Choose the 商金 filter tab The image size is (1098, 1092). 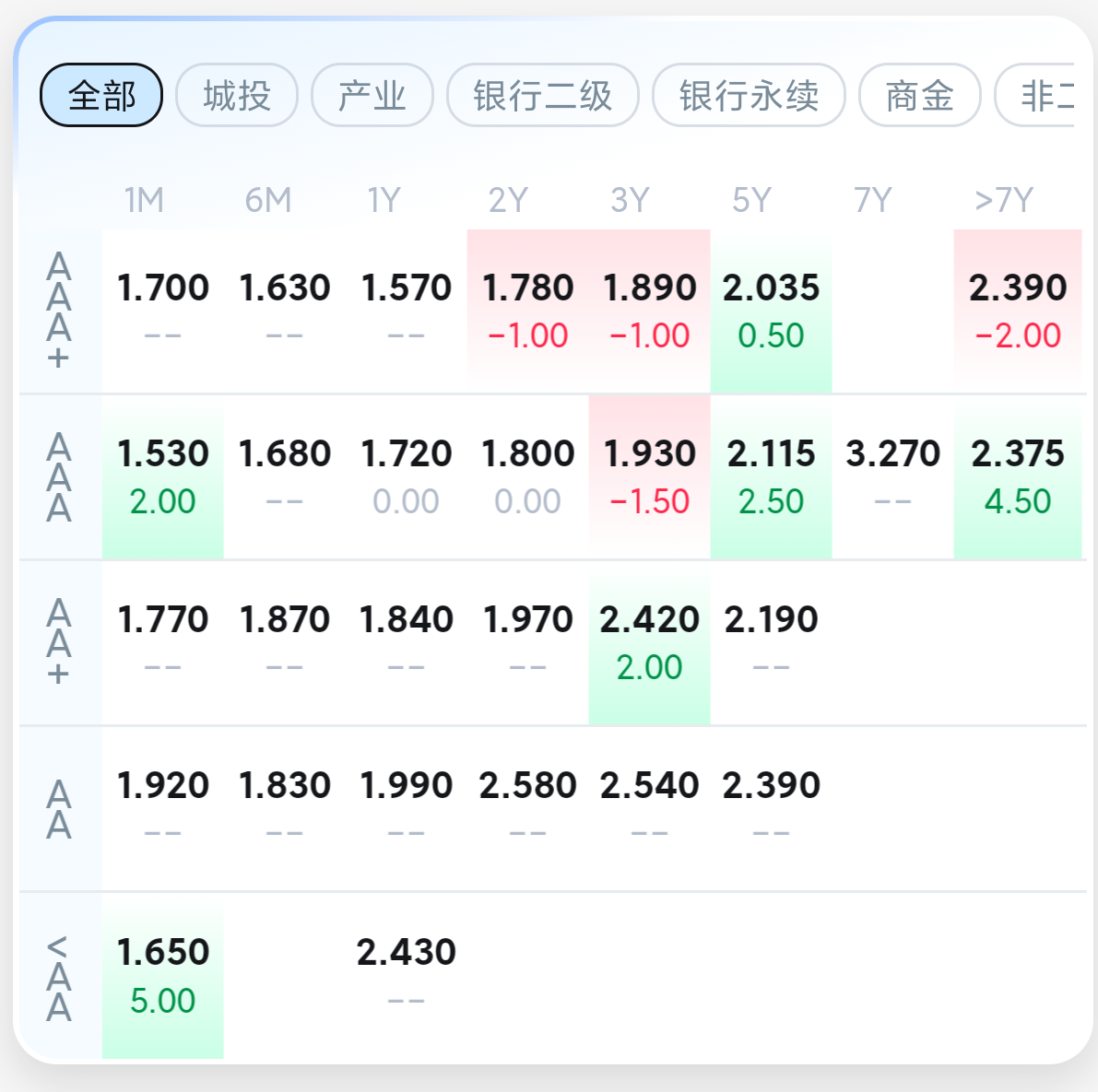click(919, 95)
